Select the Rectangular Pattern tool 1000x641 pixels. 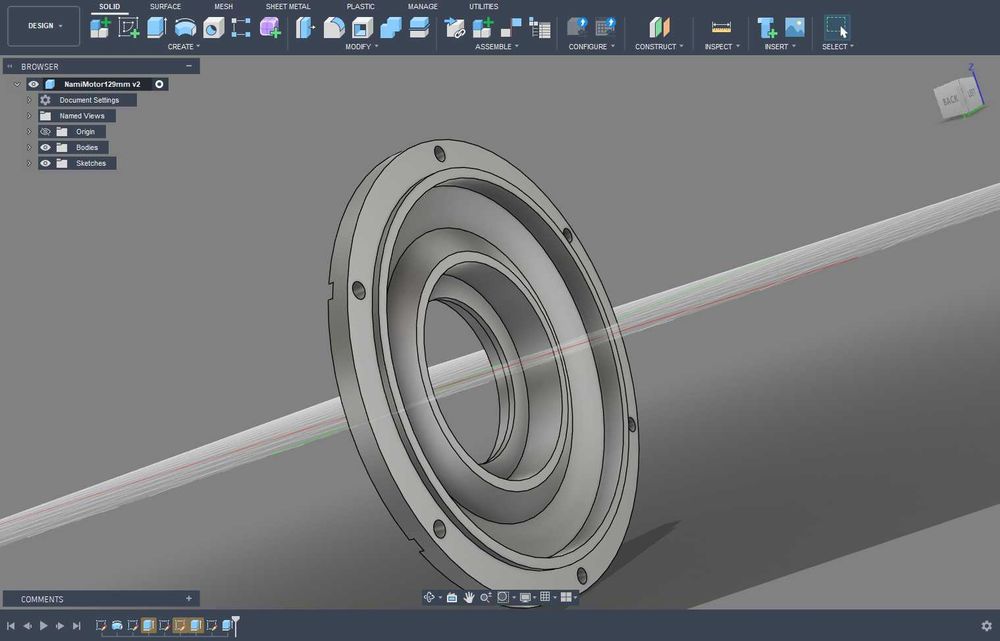pos(241,28)
